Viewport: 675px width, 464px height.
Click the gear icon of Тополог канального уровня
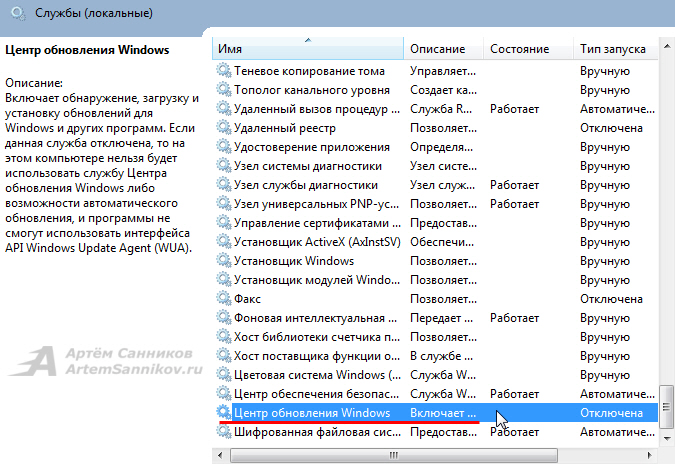(223, 89)
